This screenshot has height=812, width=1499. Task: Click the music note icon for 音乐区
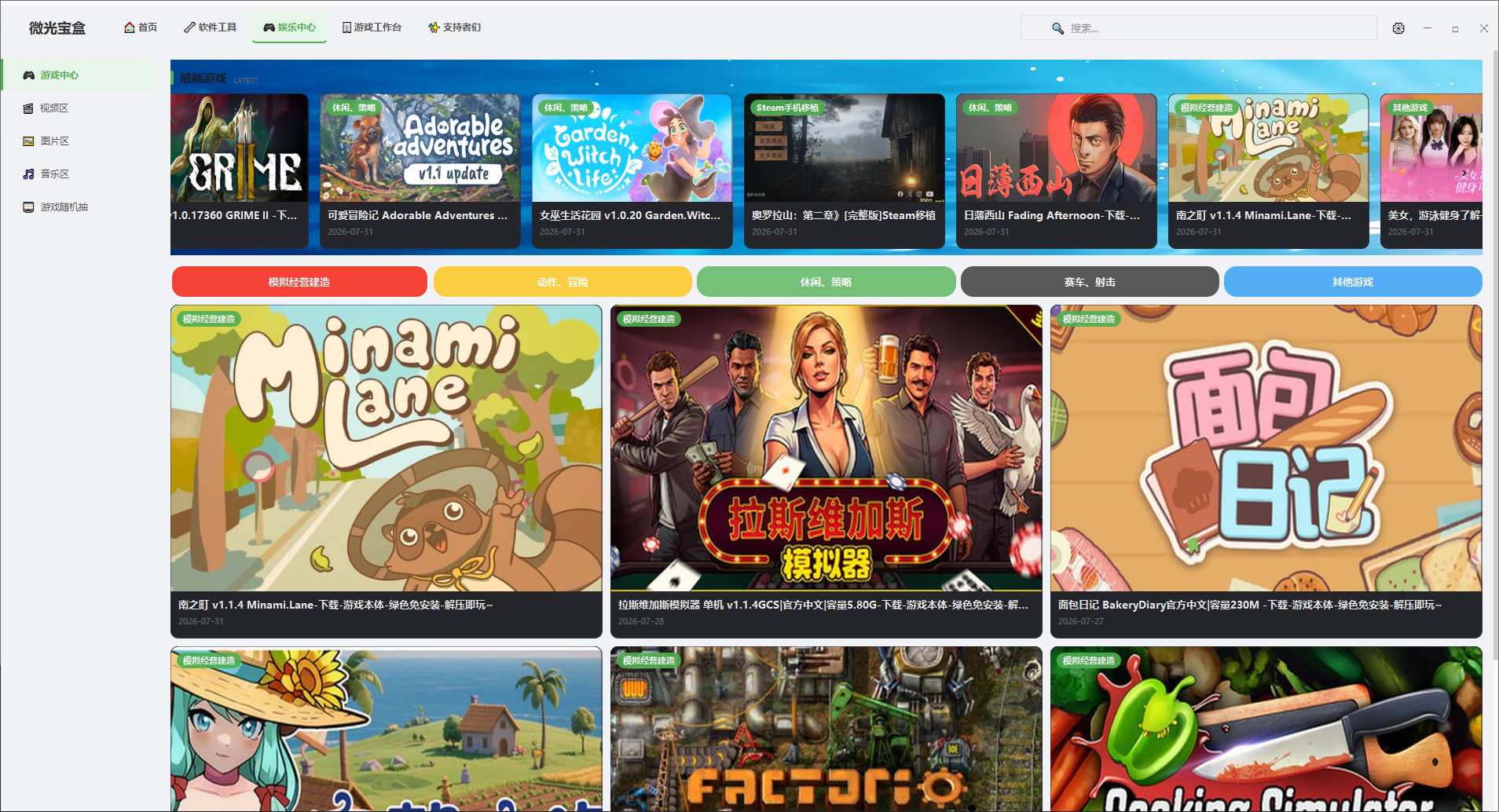(x=28, y=174)
